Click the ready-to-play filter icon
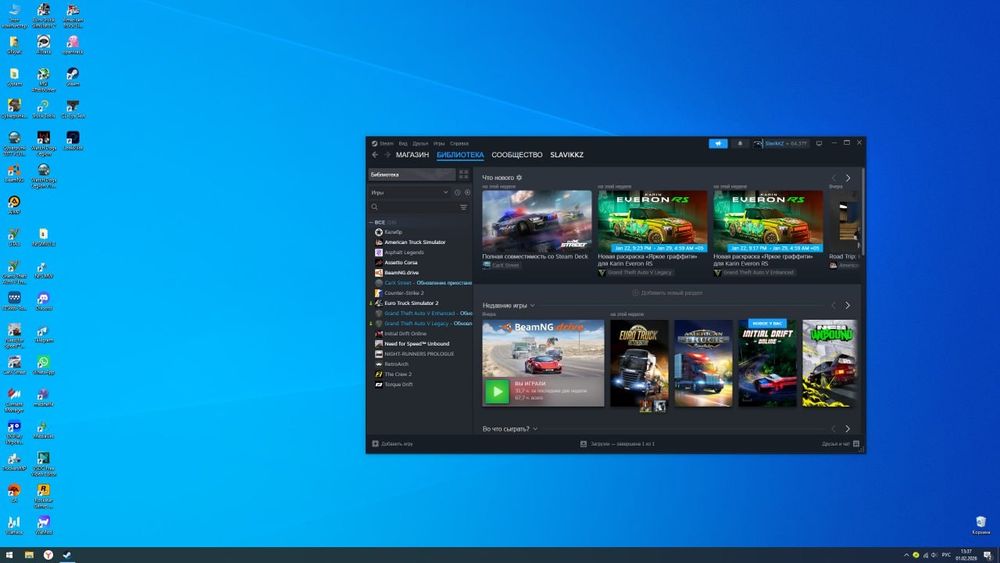Viewport: 1000px width, 563px height. click(467, 193)
